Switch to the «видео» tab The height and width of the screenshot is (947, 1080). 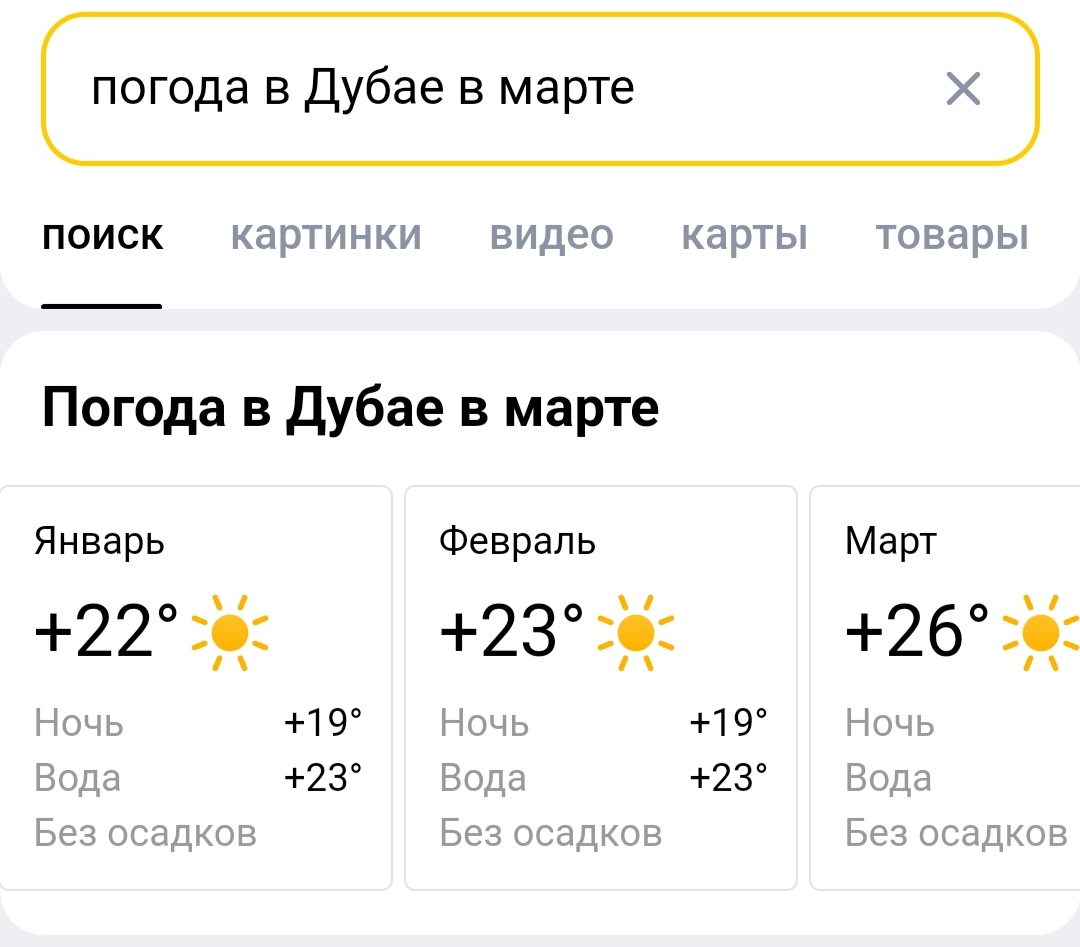click(x=551, y=235)
